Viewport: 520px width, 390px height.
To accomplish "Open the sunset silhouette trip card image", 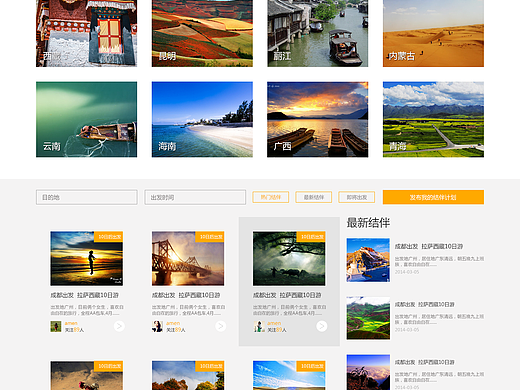I will 87,259.
